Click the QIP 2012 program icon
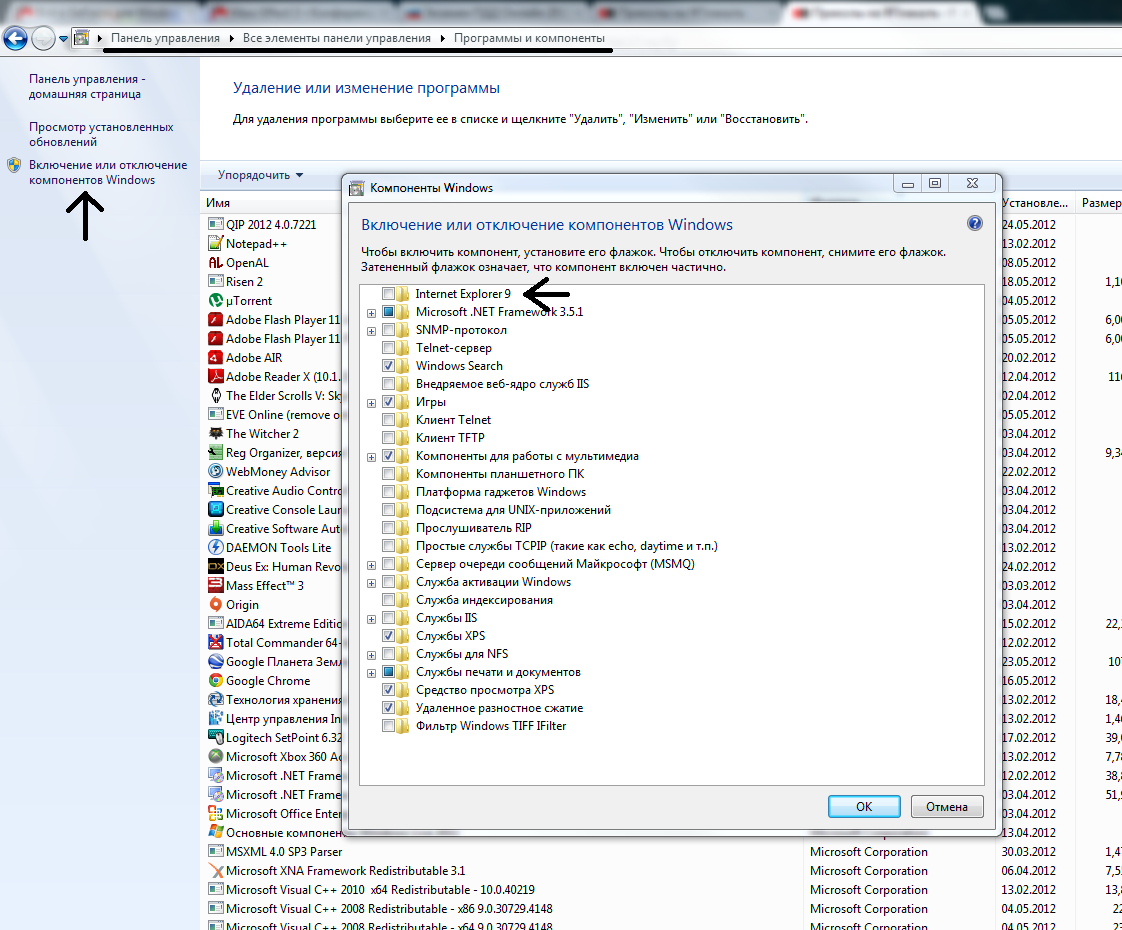 (215, 224)
